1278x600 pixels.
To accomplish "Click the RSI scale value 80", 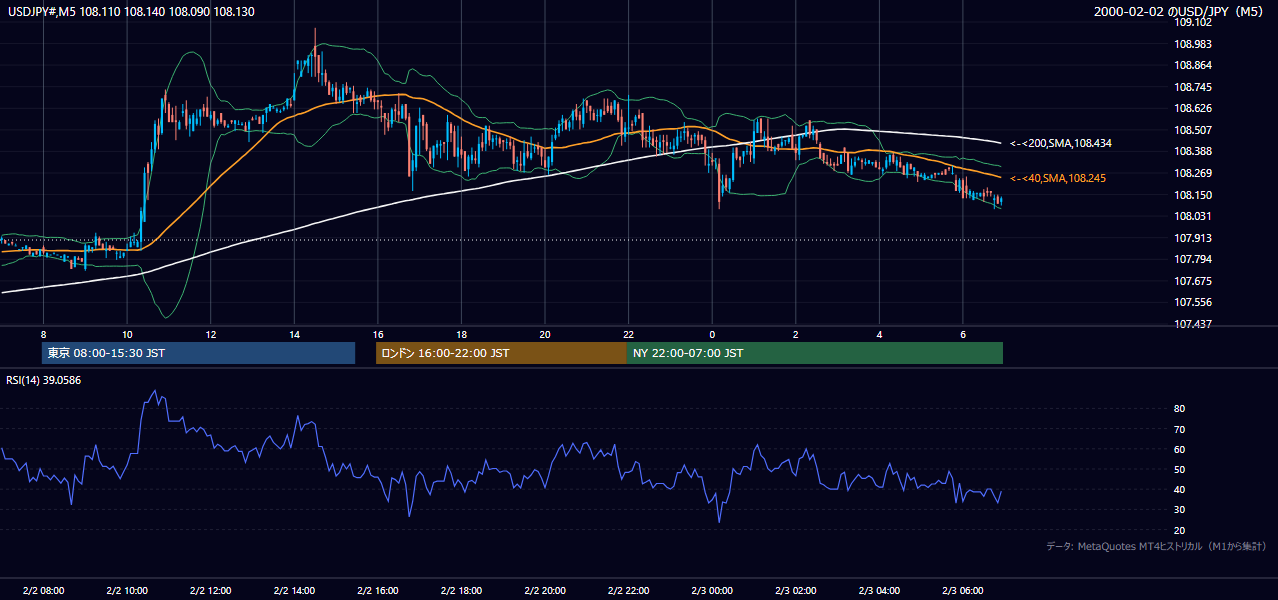I will pos(1180,409).
